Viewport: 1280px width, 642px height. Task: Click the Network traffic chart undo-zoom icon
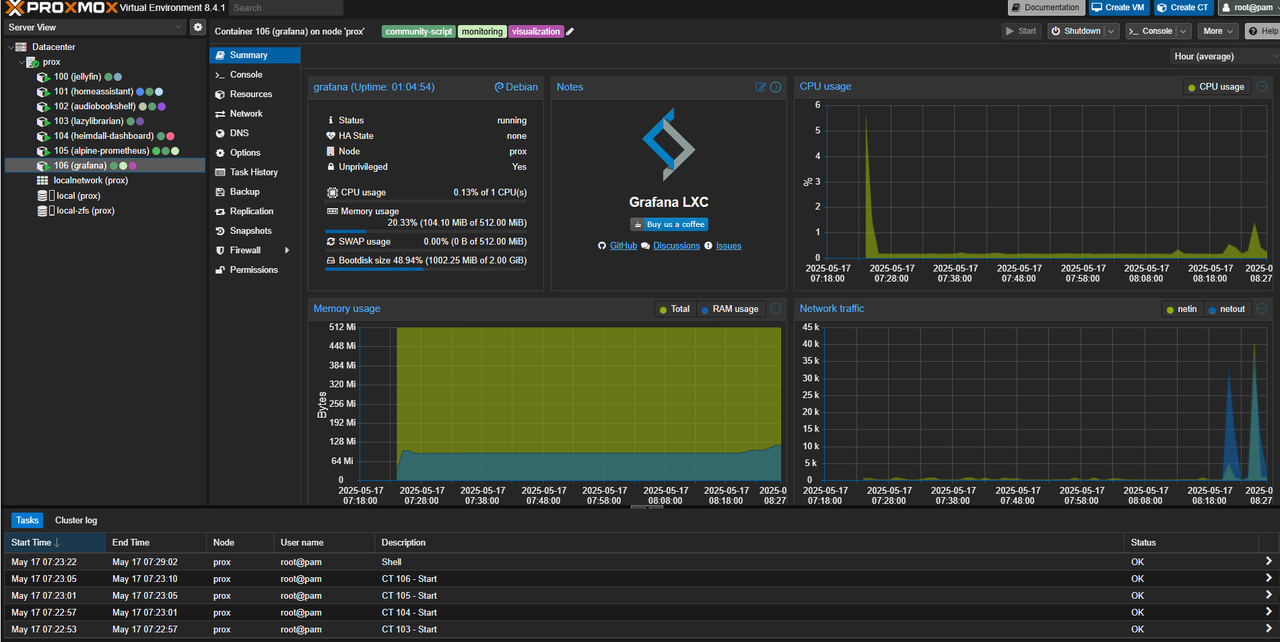coord(1264,309)
